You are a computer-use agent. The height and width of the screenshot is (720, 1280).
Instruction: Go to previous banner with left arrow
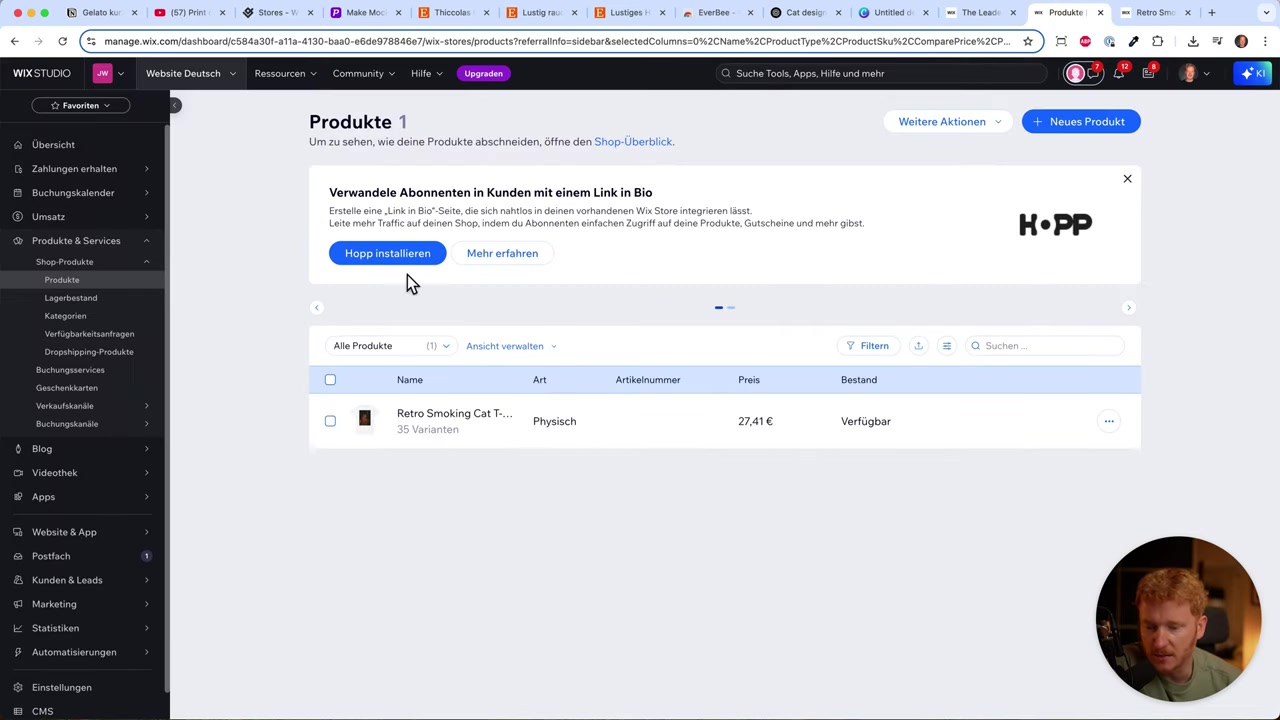(317, 307)
